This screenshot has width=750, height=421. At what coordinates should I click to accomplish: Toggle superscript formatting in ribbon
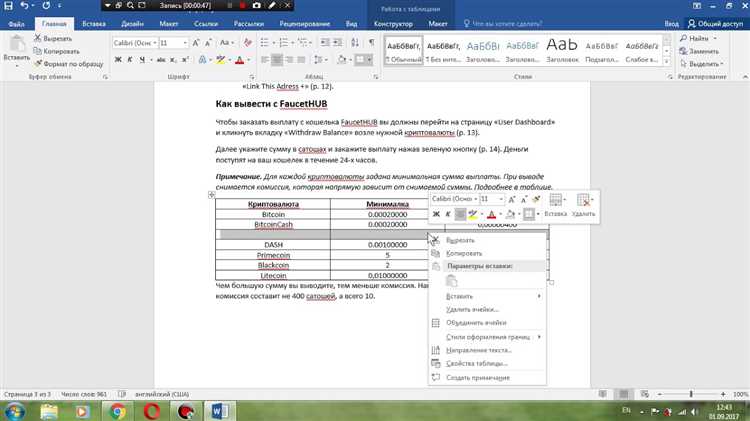click(185, 60)
